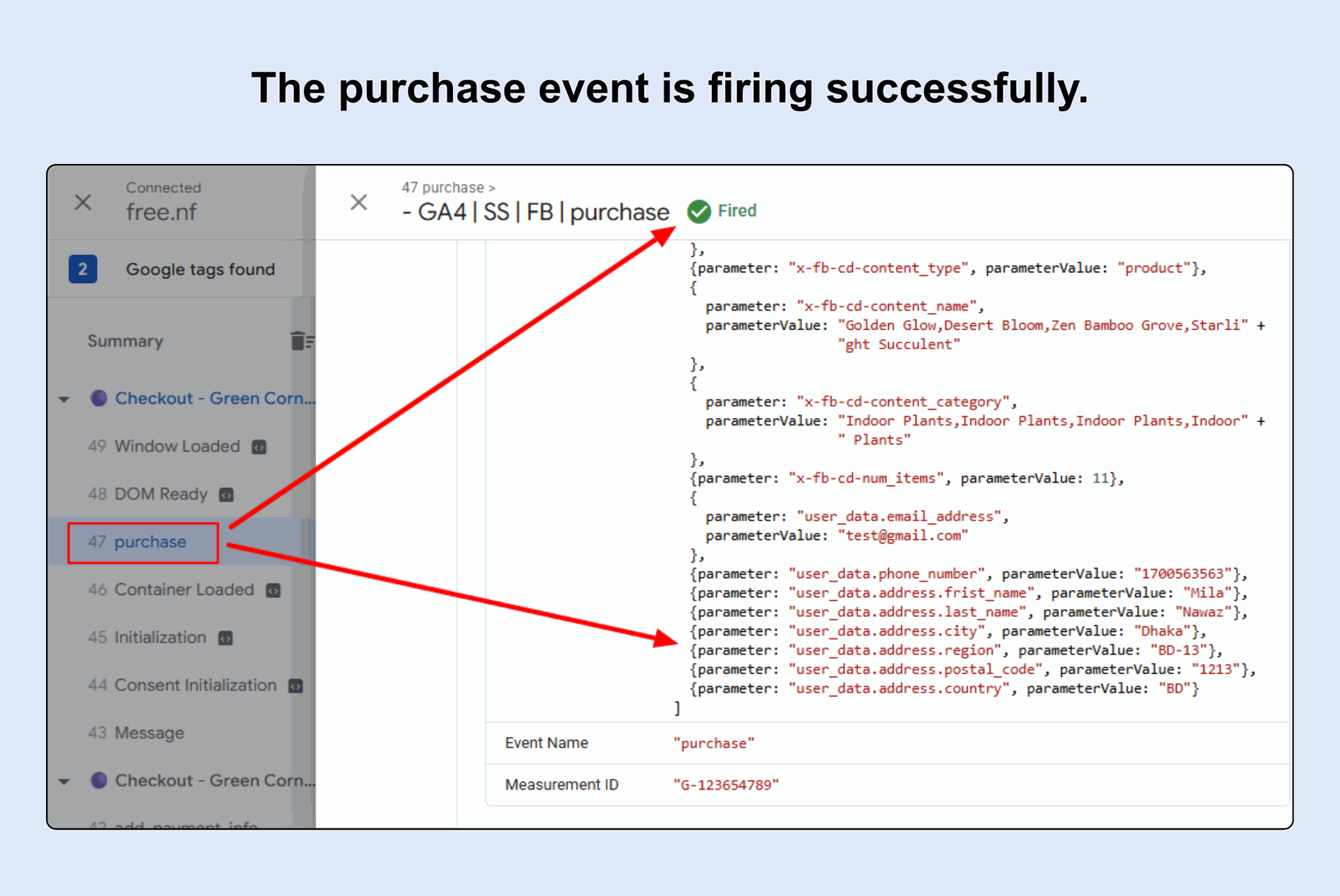
Task: Click the clear events trash icon beside Summary
Action: click(301, 341)
